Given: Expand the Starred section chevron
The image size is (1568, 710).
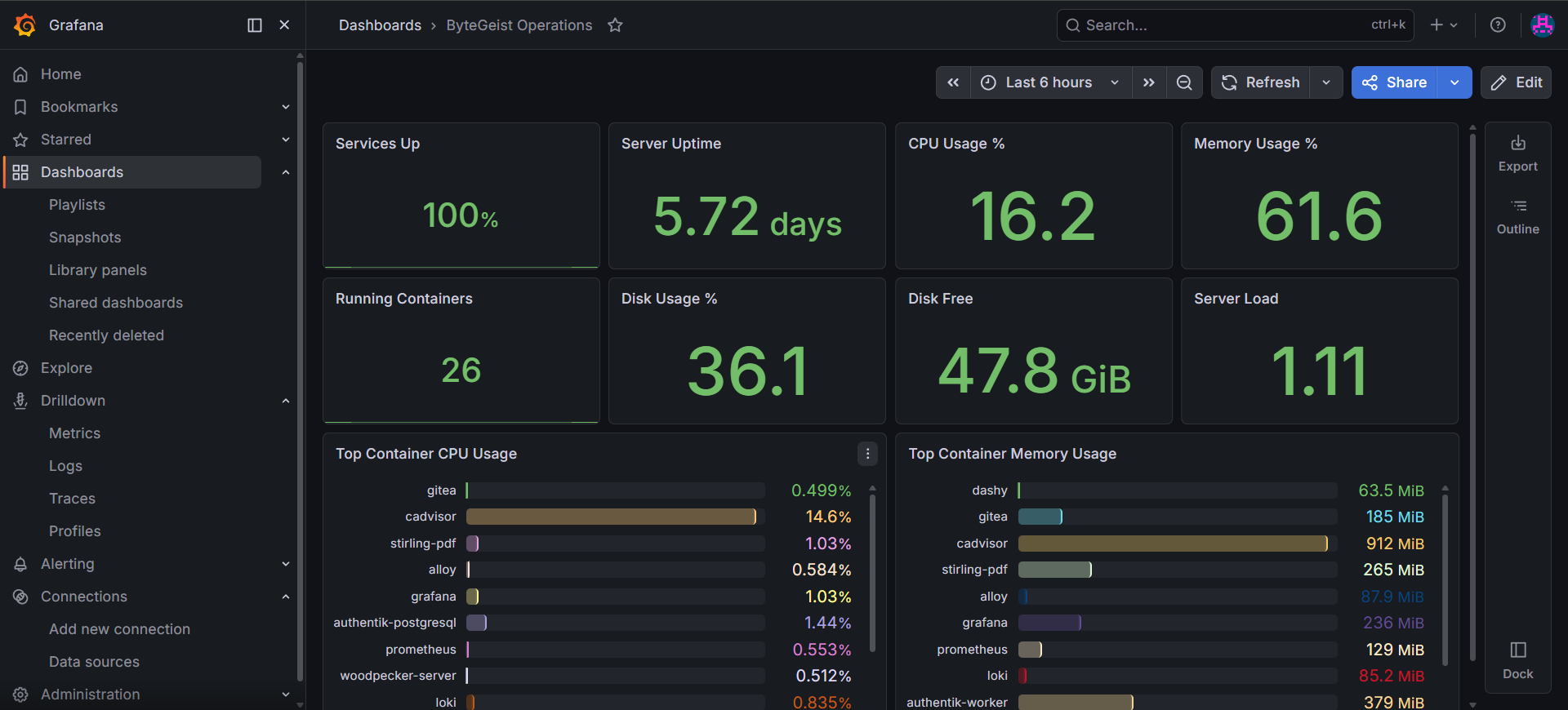Looking at the screenshot, I should (x=286, y=140).
